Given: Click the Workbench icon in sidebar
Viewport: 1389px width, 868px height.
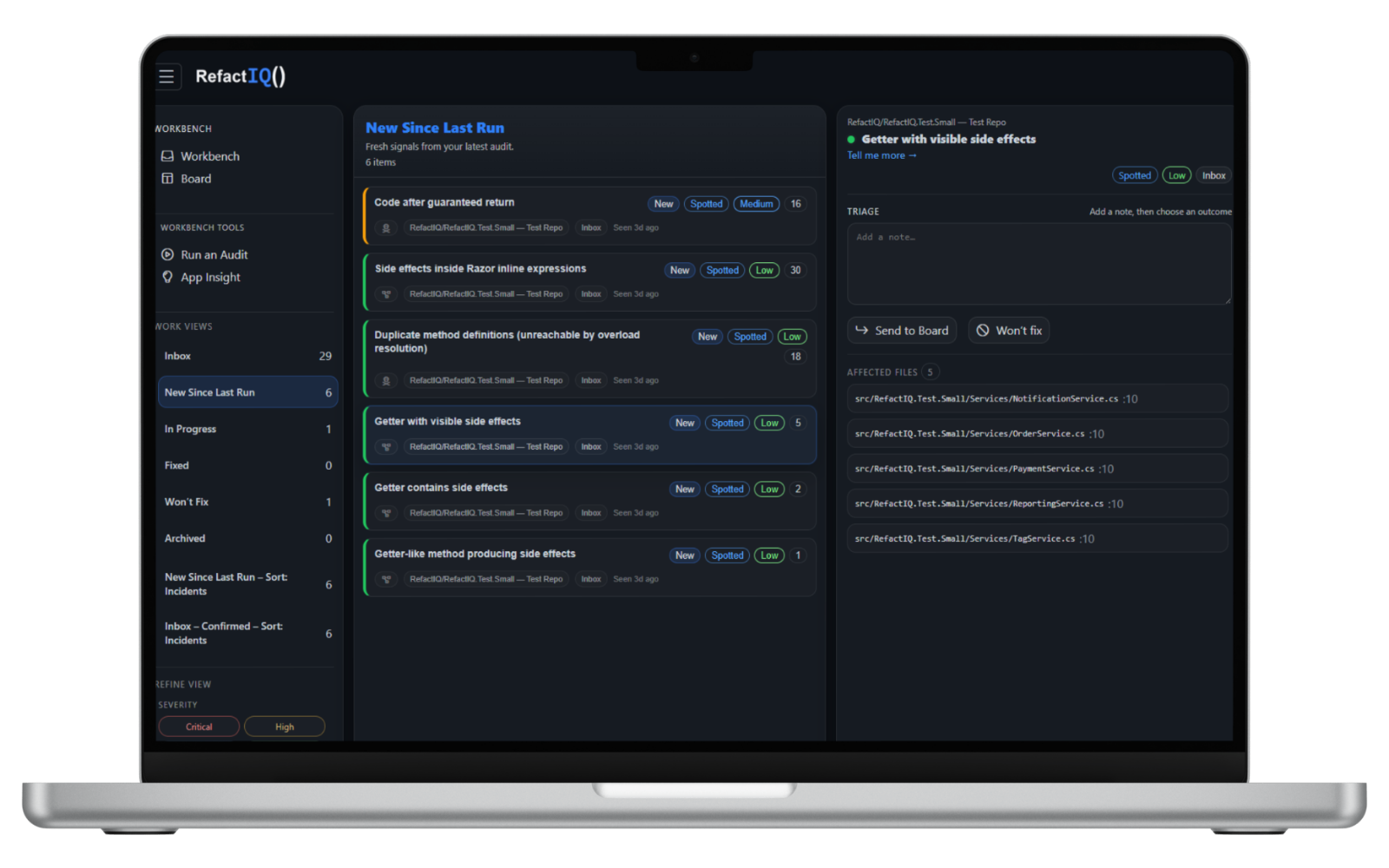Looking at the screenshot, I should pyautogui.click(x=168, y=156).
